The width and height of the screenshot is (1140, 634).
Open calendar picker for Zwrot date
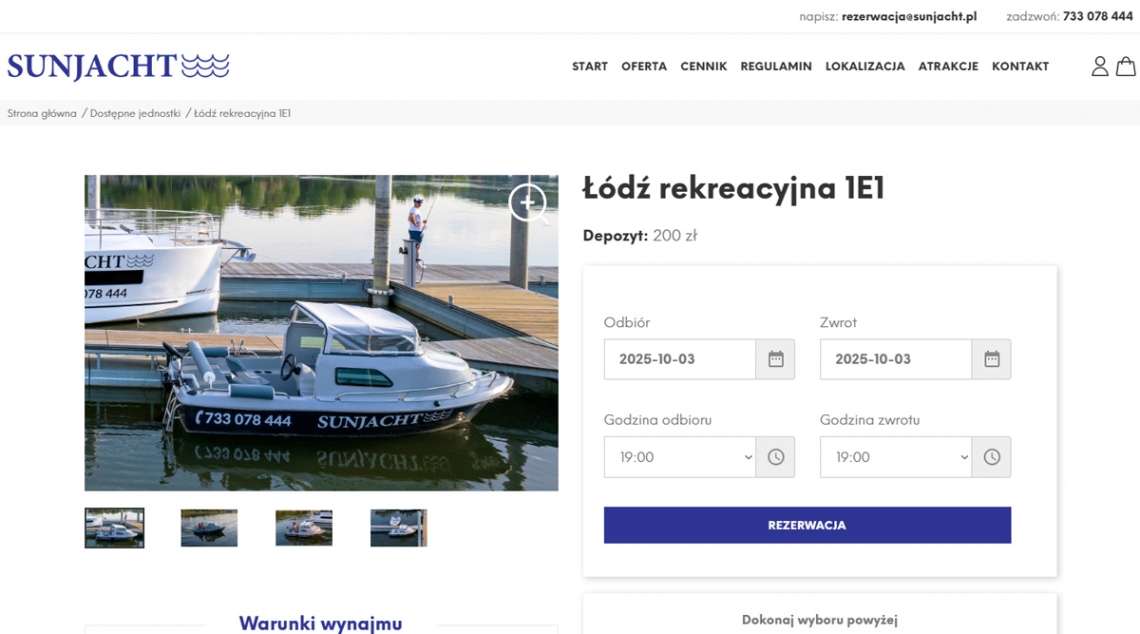[x=991, y=359]
